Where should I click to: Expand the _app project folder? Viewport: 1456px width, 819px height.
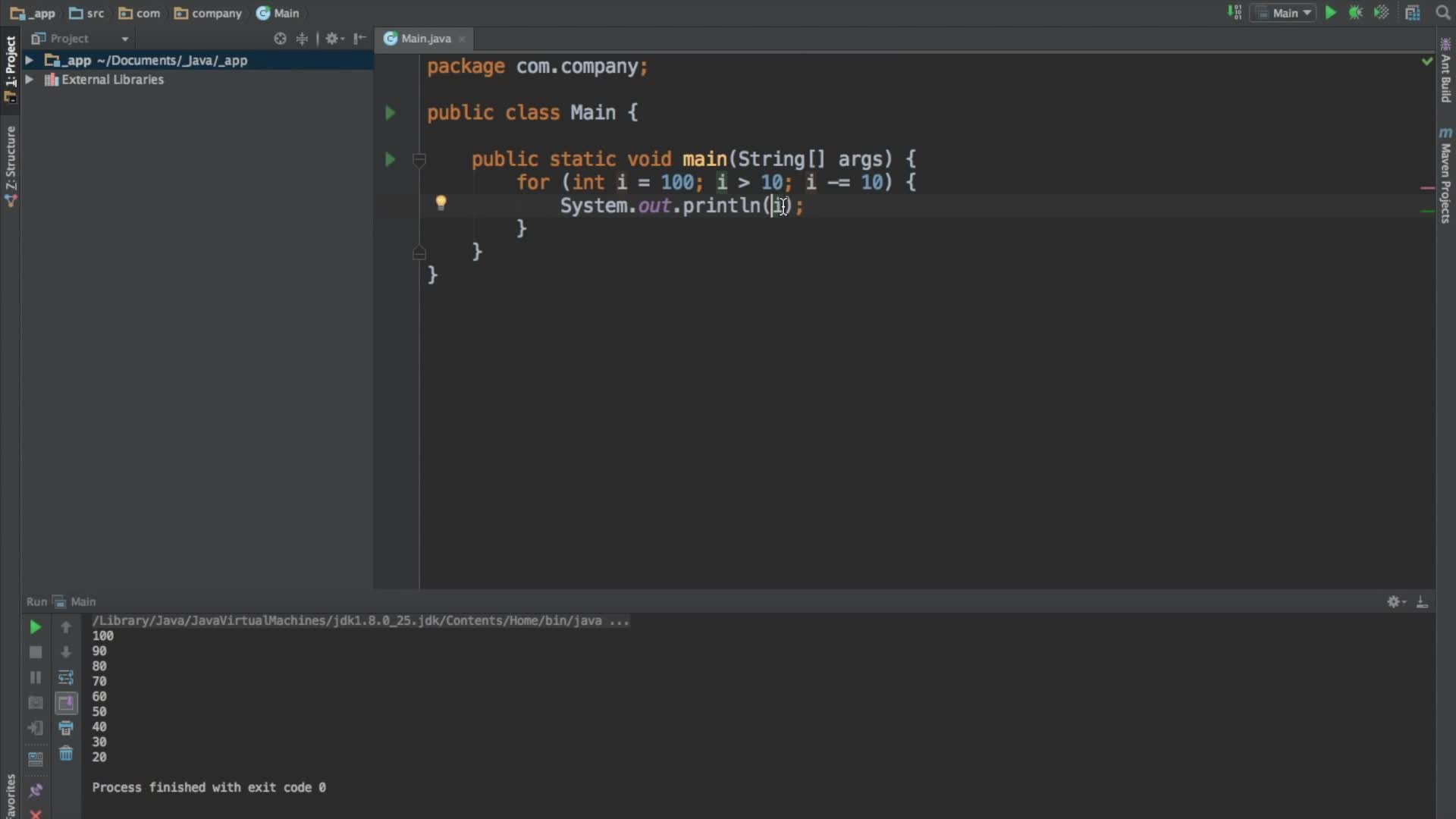pyautogui.click(x=29, y=60)
